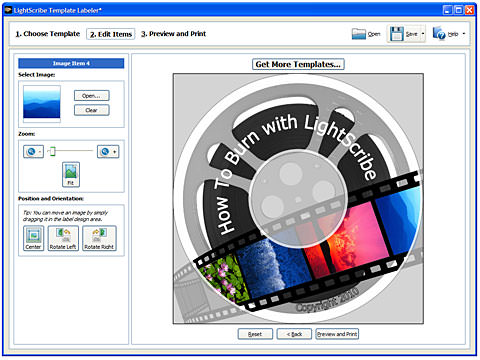Click the Fit image icon
Image resolution: width=480 pixels, height=360 pixels.
tap(71, 174)
